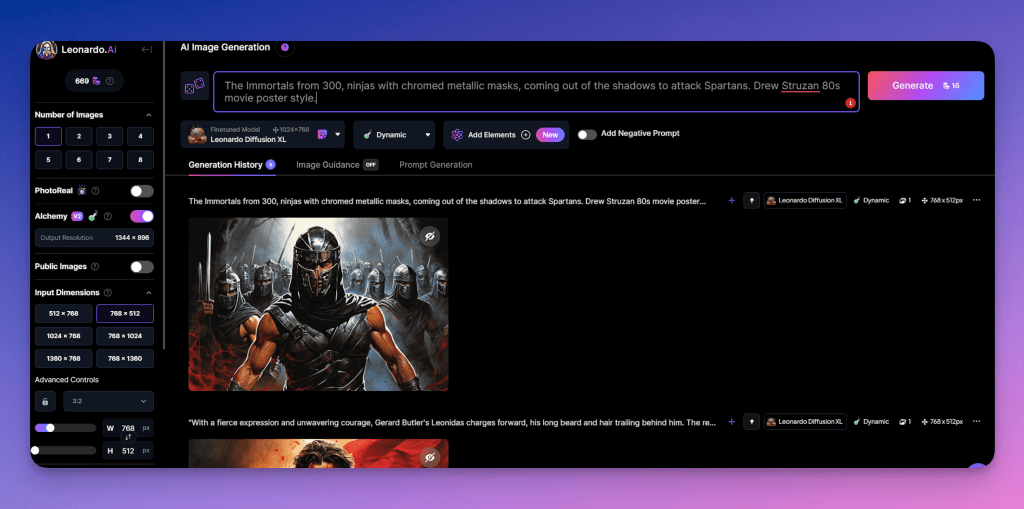The width and height of the screenshot is (1024, 509).
Task: Click the Alchemy V2 badge
Action: [77, 216]
